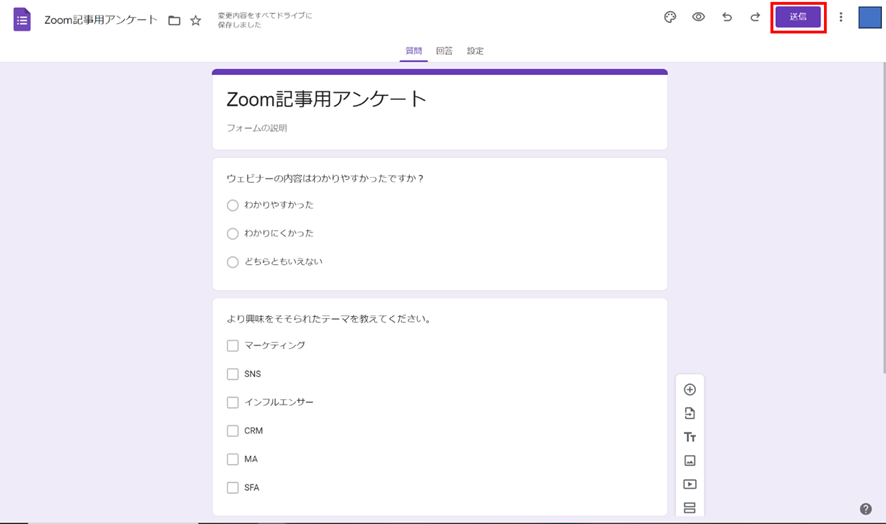This screenshot has height=524, width=886.
Task: Click the 送信 send button
Action: tap(798, 17)
